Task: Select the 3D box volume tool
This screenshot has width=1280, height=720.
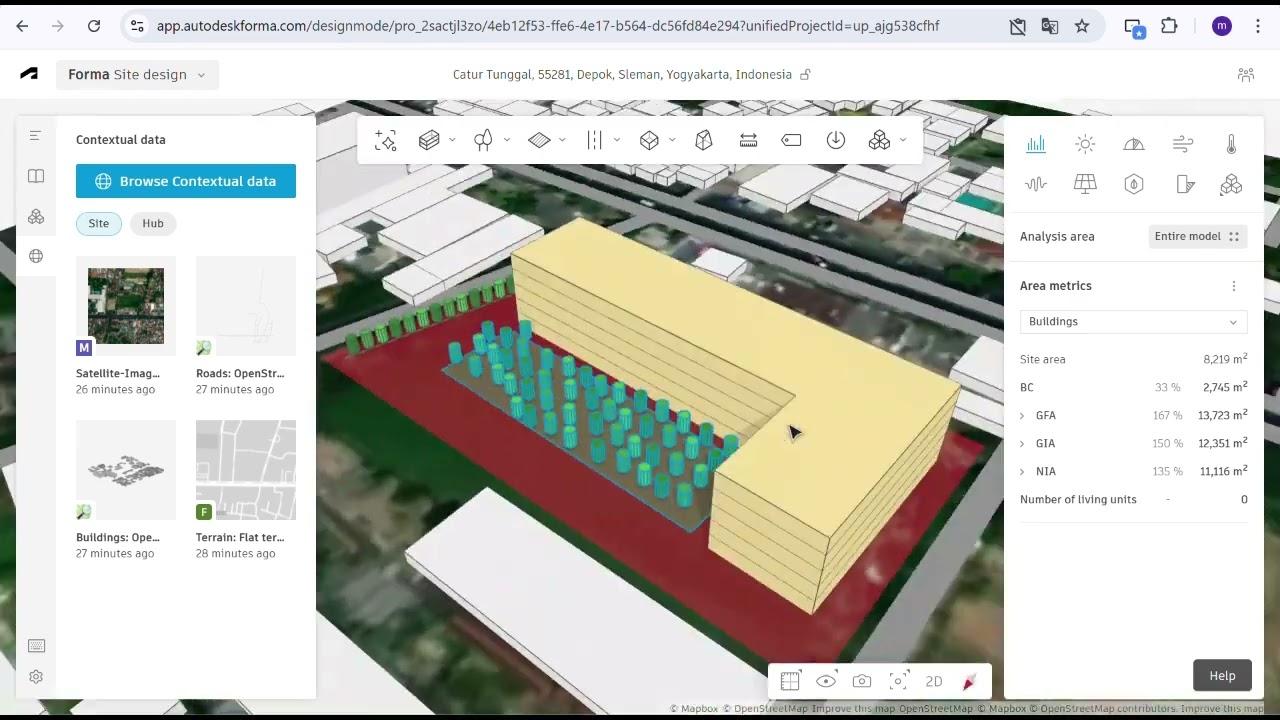Action: (x=649, y=141)
